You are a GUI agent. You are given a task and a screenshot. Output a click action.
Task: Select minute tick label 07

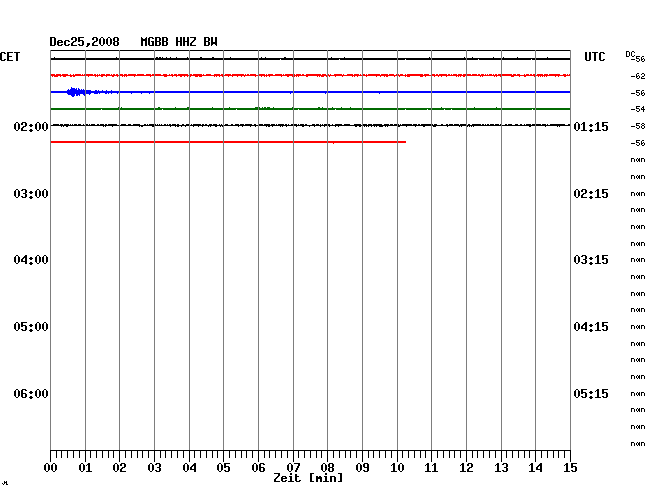[x=293, y=467]
